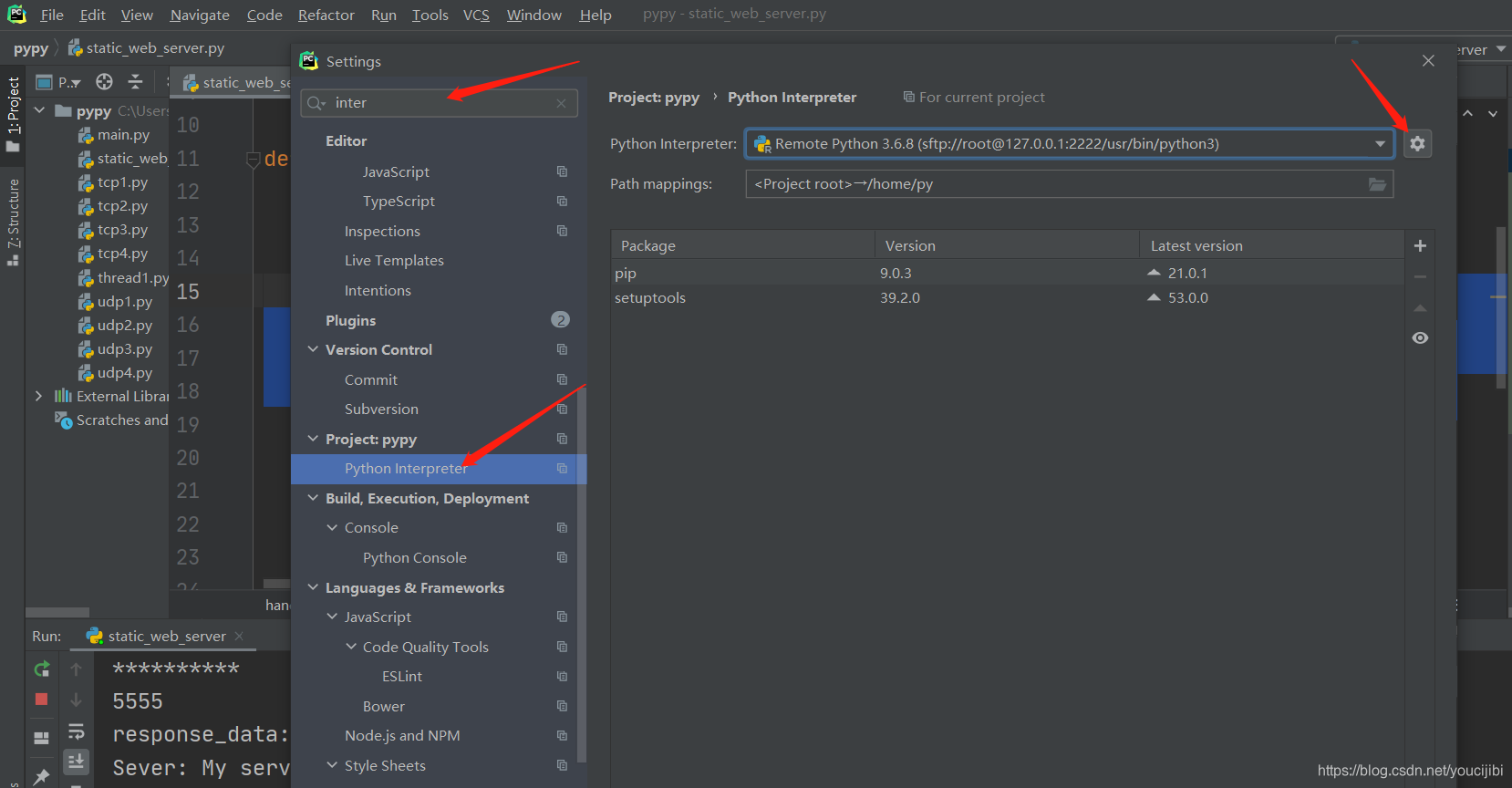Click the Project: pypy breadcrumb link
Viewport: 1512px width, 788px height.
(x=654, y=98)
